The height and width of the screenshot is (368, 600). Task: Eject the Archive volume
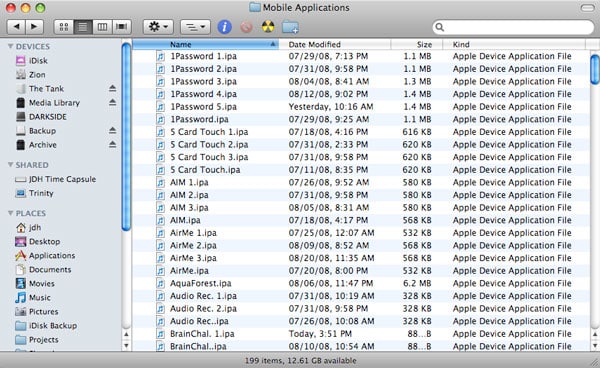click(112, 144)
